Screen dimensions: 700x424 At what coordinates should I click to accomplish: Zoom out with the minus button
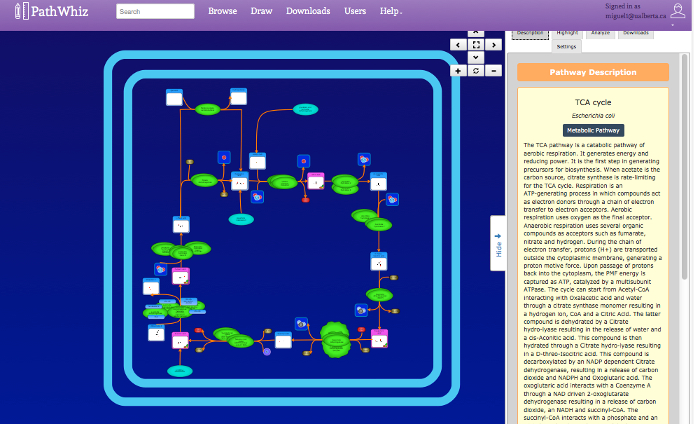[x=494, y=71]
